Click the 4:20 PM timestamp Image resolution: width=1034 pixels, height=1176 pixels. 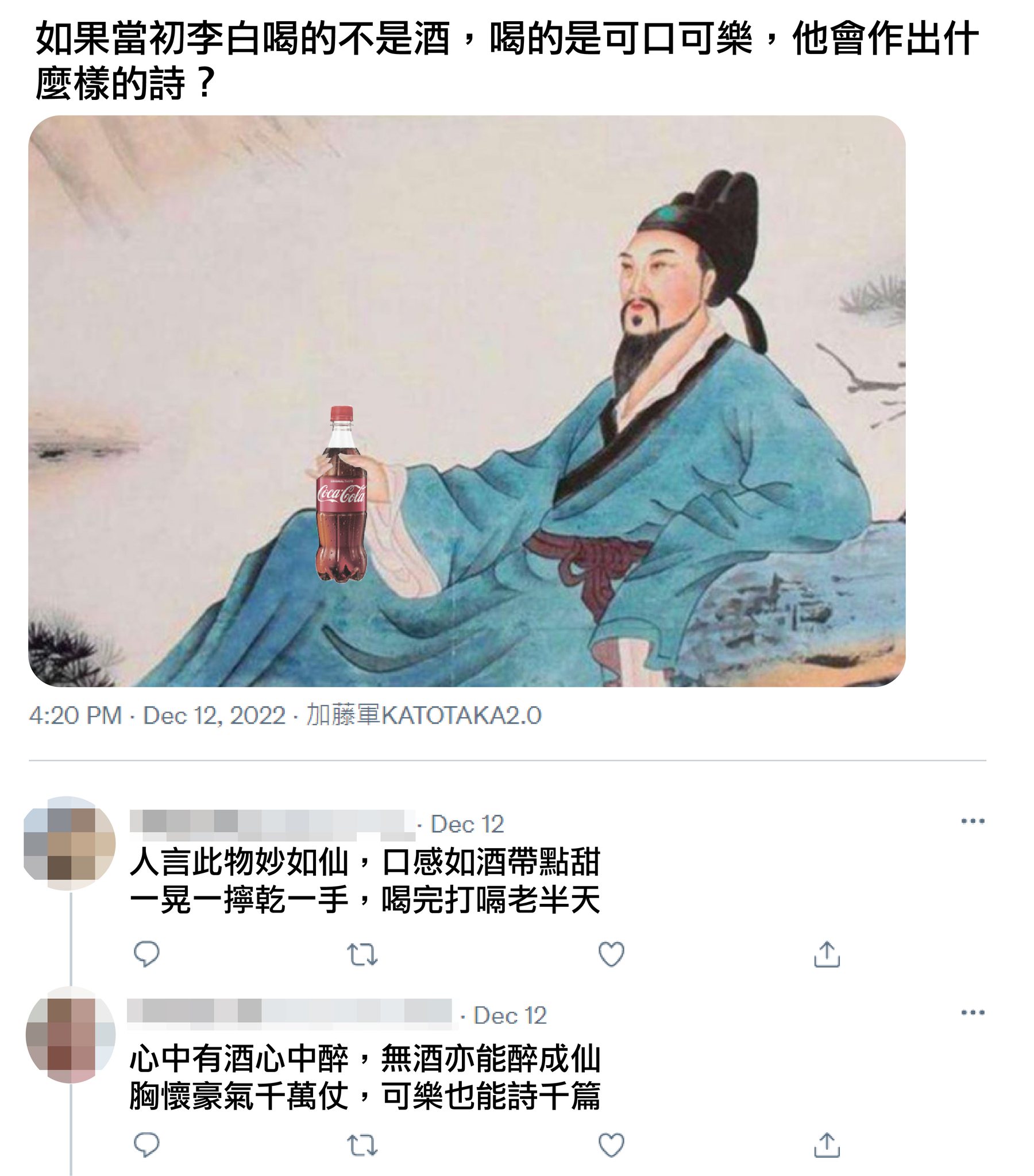75,715
